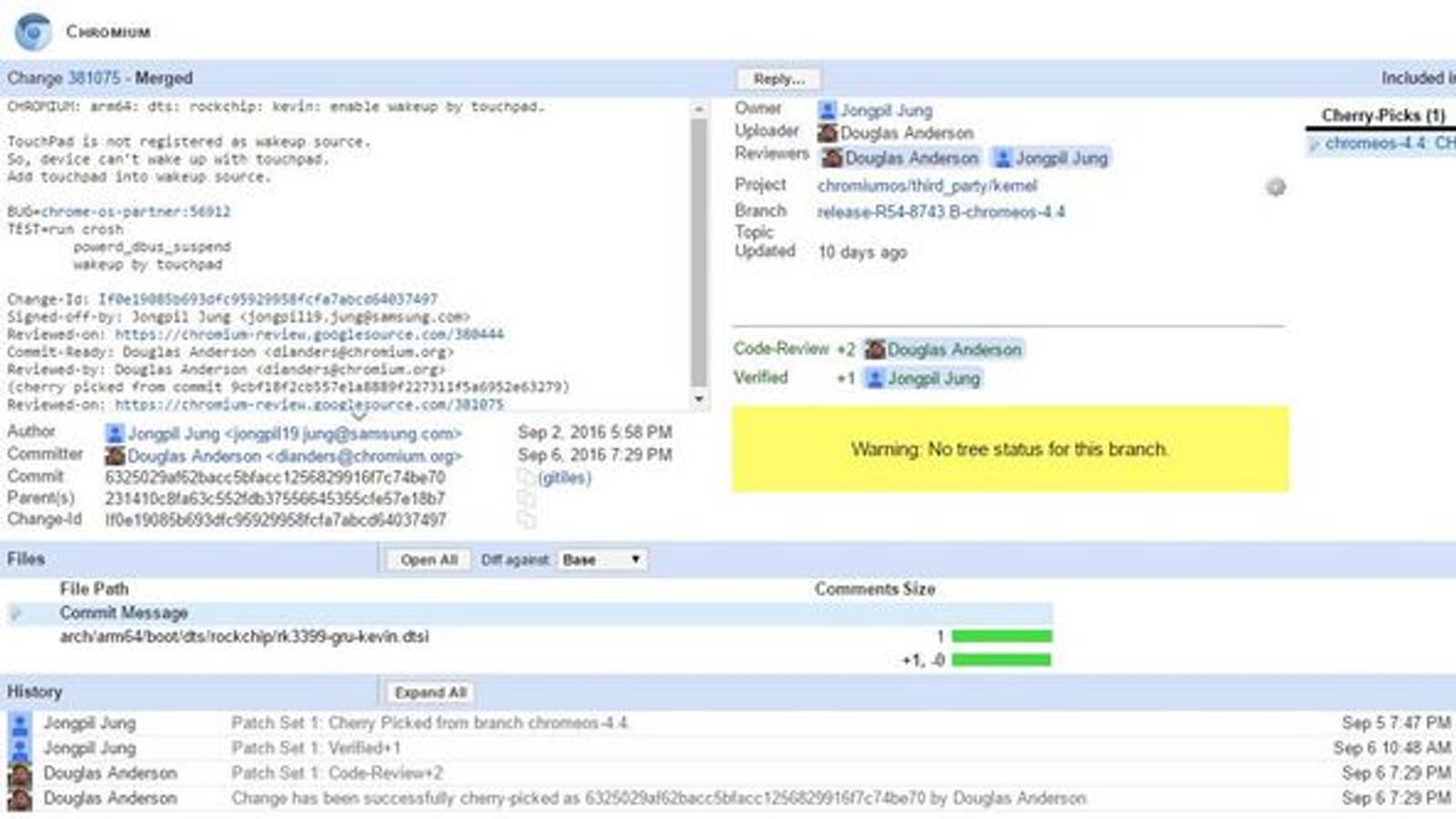Click the commit message scrollbar down arrow
This screenshot has height=819, width=1456.
pyautogui.click(x=699, y=399)
